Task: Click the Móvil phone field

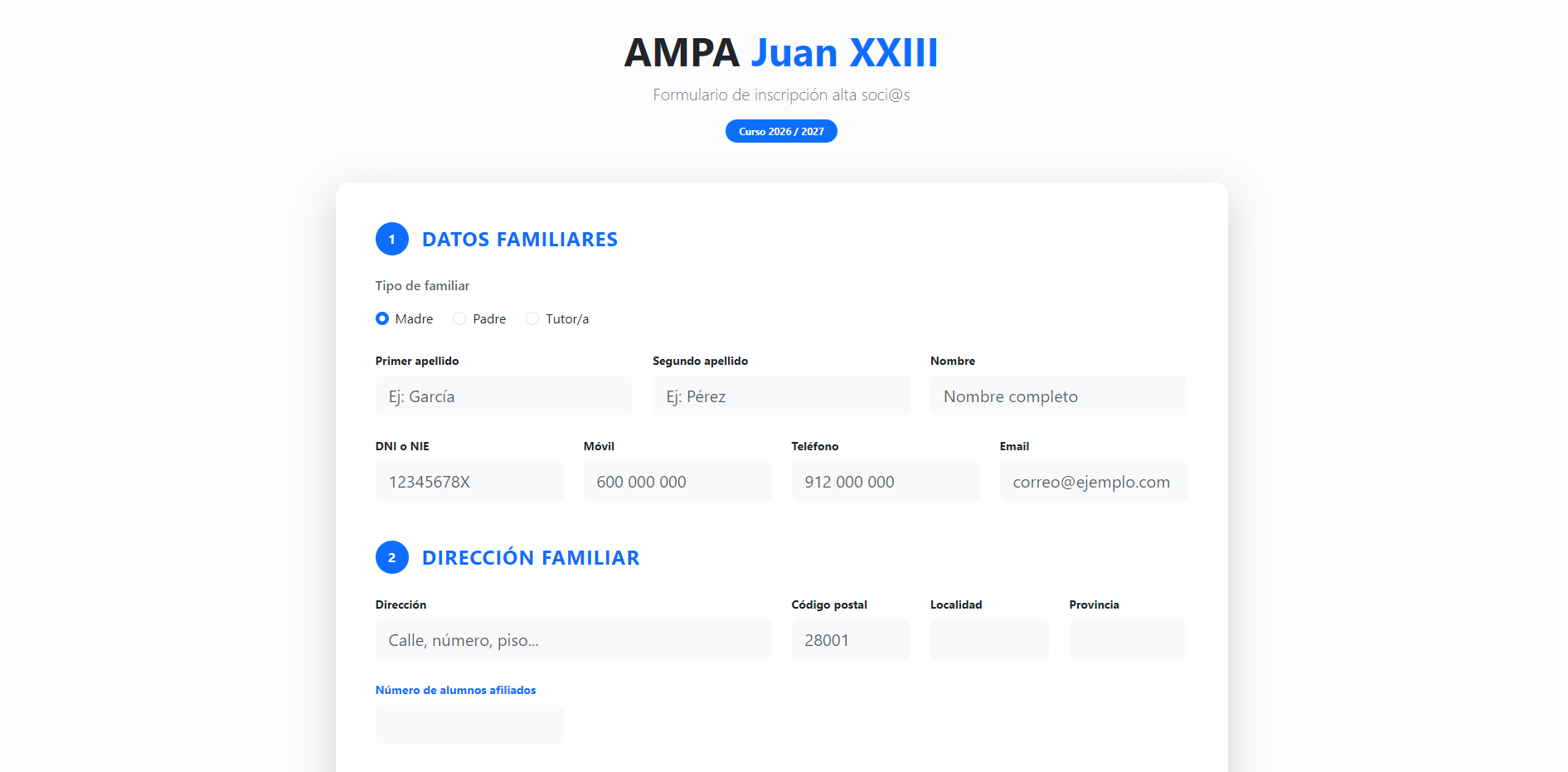Action: pos(677,482)
